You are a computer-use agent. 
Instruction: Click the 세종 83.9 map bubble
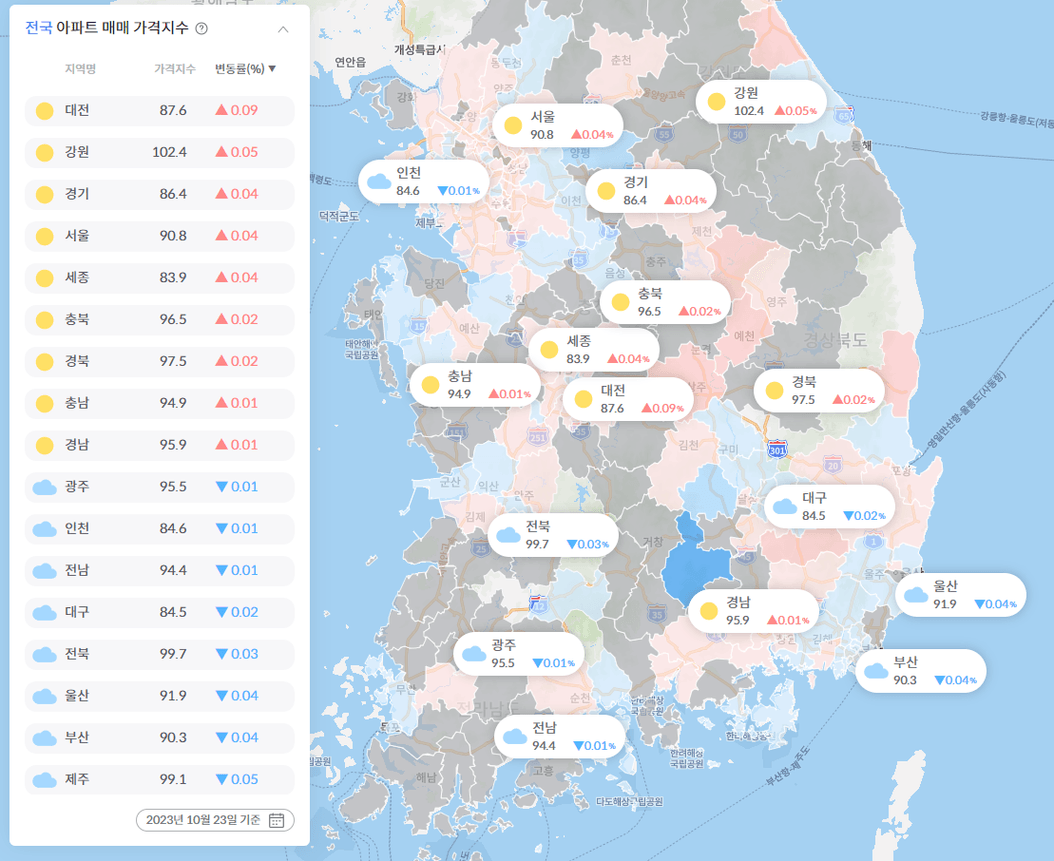[x=594, y=350]
